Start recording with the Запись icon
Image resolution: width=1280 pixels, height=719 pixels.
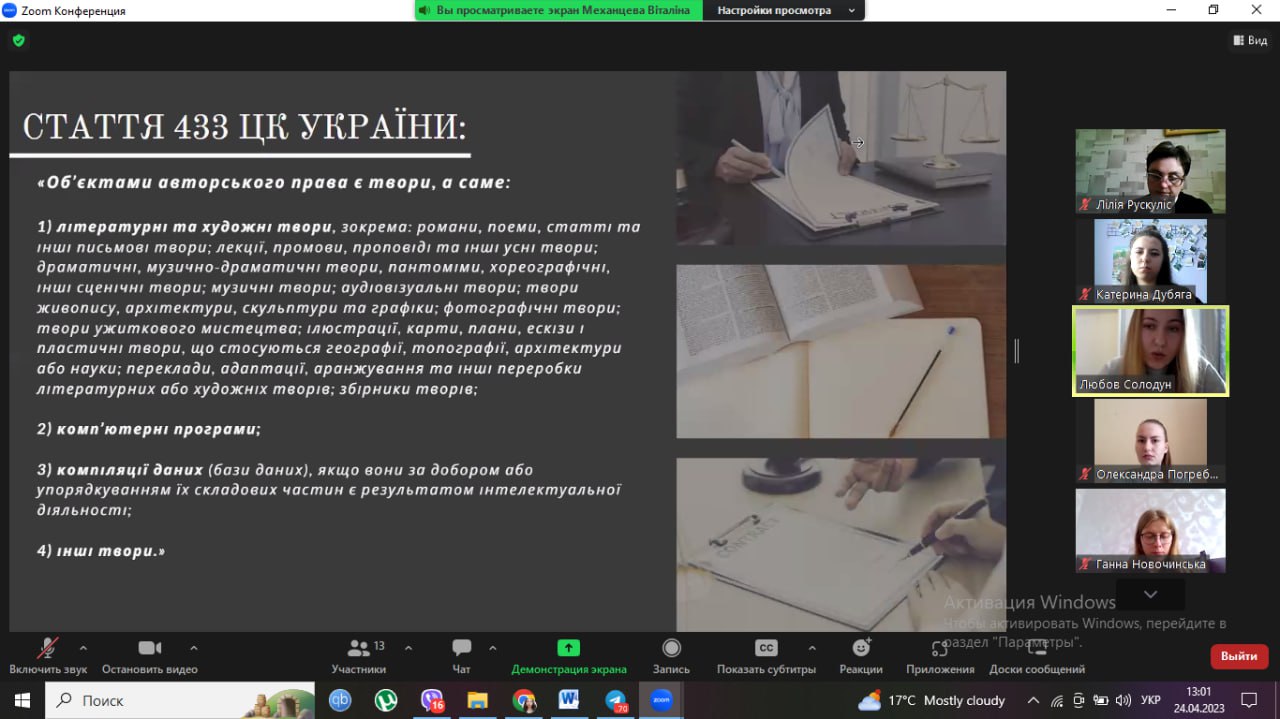[671, 649]
